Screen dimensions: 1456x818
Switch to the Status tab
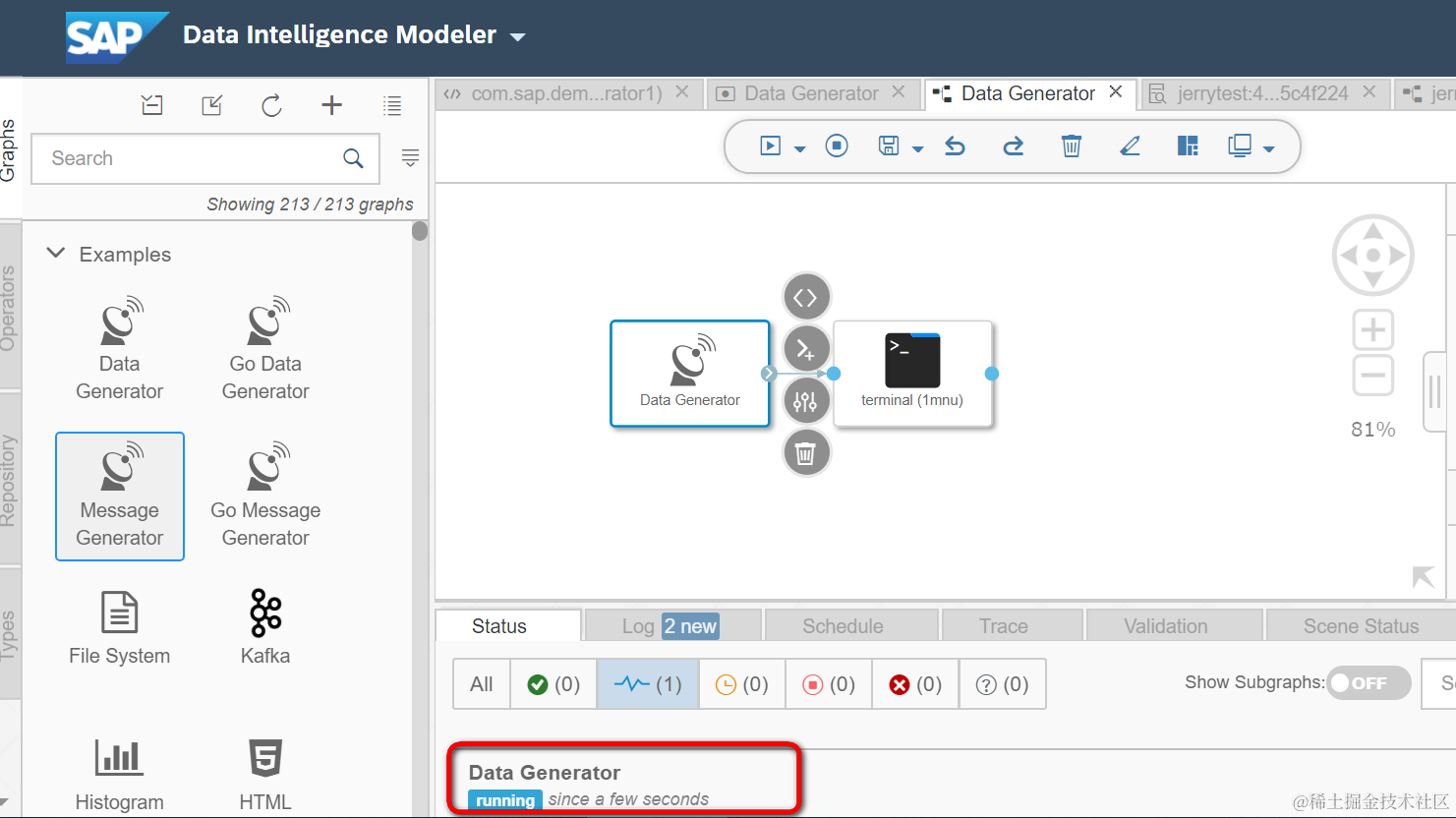[508, 626]
